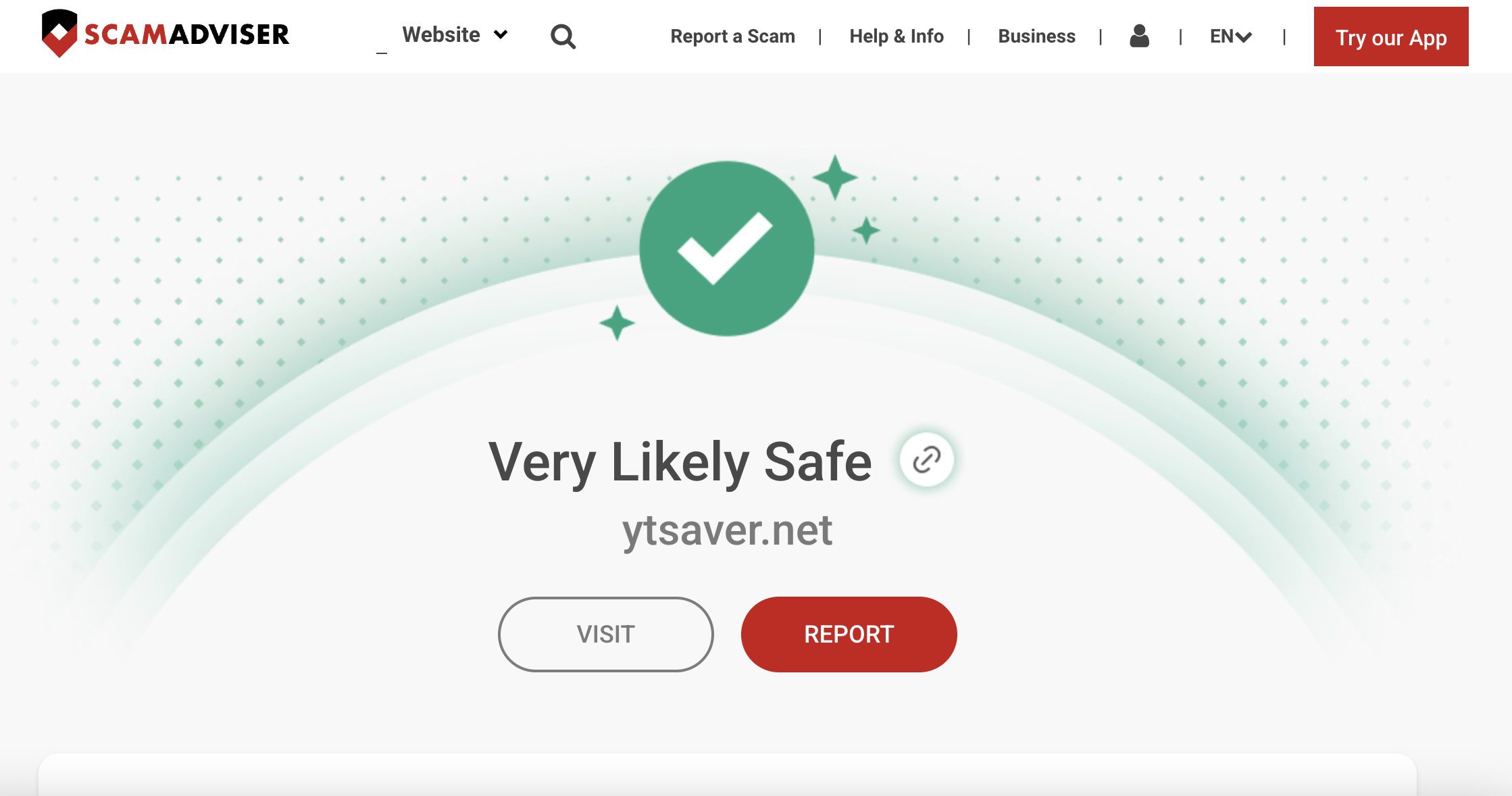The height and width of the screenshot is (796, 1512).
Task: Click the large sparkle star above checkmark
Action: pyautogui.click(x=835, y=177)
